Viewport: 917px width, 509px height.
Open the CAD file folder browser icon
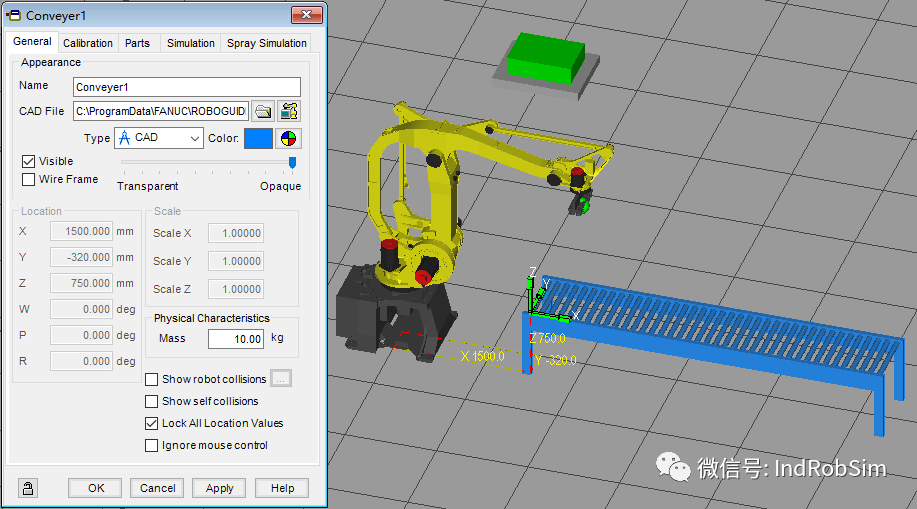coord(263,111)
